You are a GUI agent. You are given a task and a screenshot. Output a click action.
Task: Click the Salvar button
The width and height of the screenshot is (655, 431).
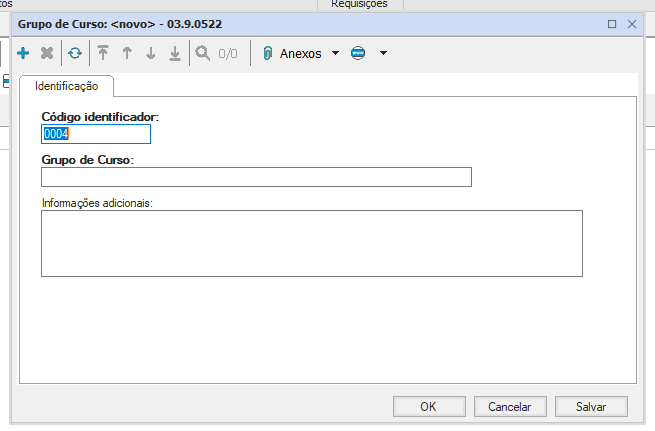[591, 406]
